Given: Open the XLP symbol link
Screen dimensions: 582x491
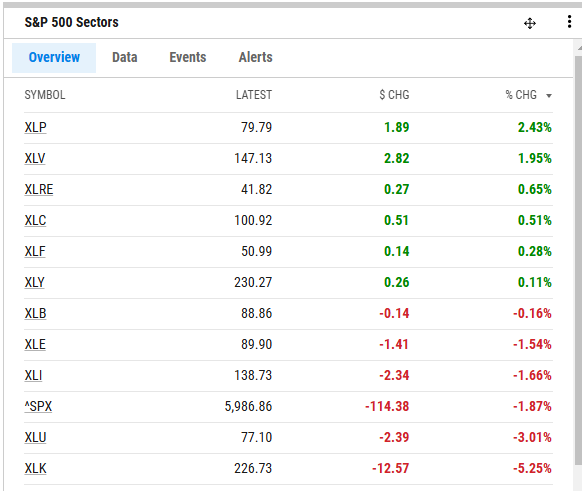Looking at the screenshot, I should coord(36,127).
